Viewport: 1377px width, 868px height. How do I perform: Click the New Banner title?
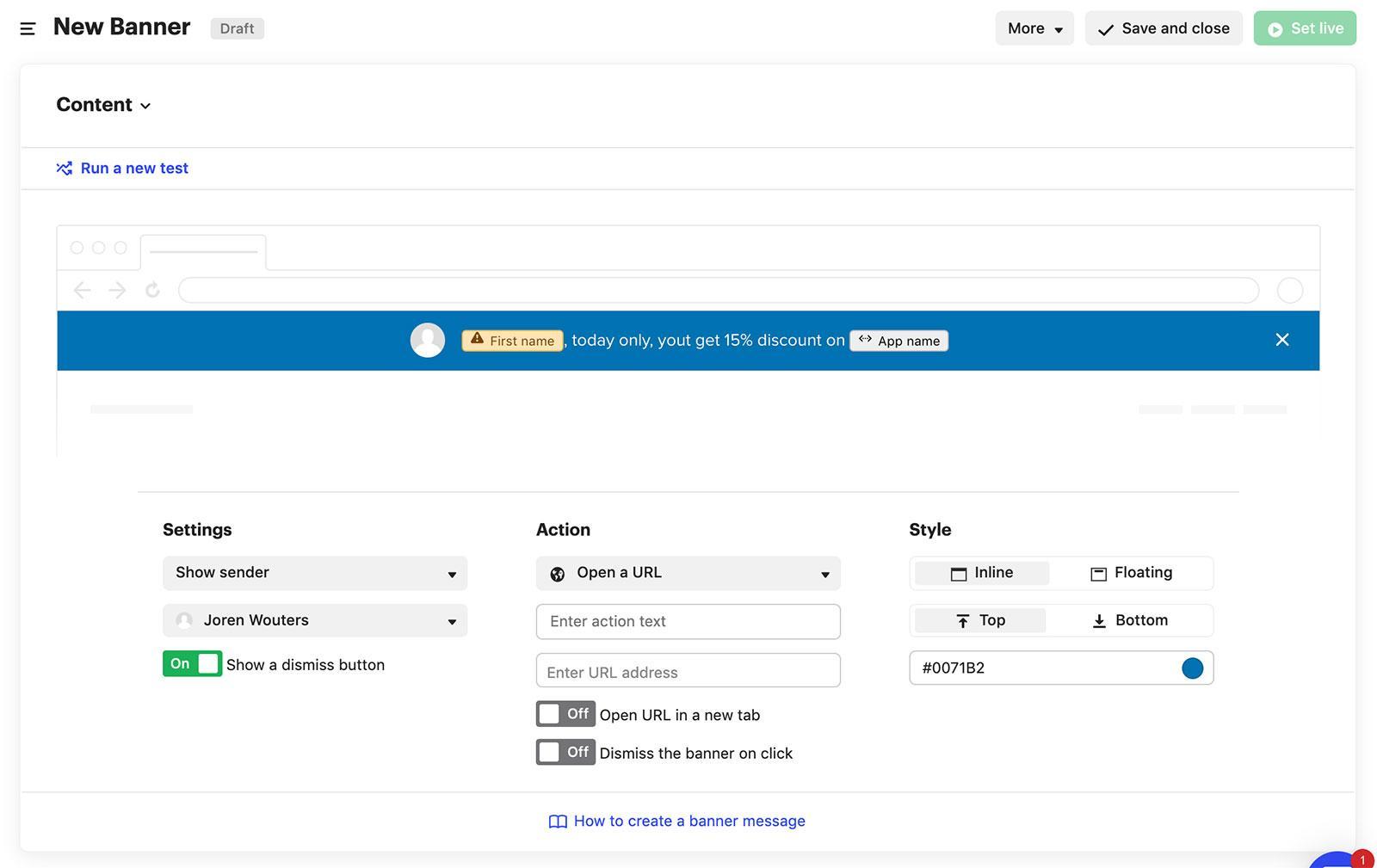121,27
